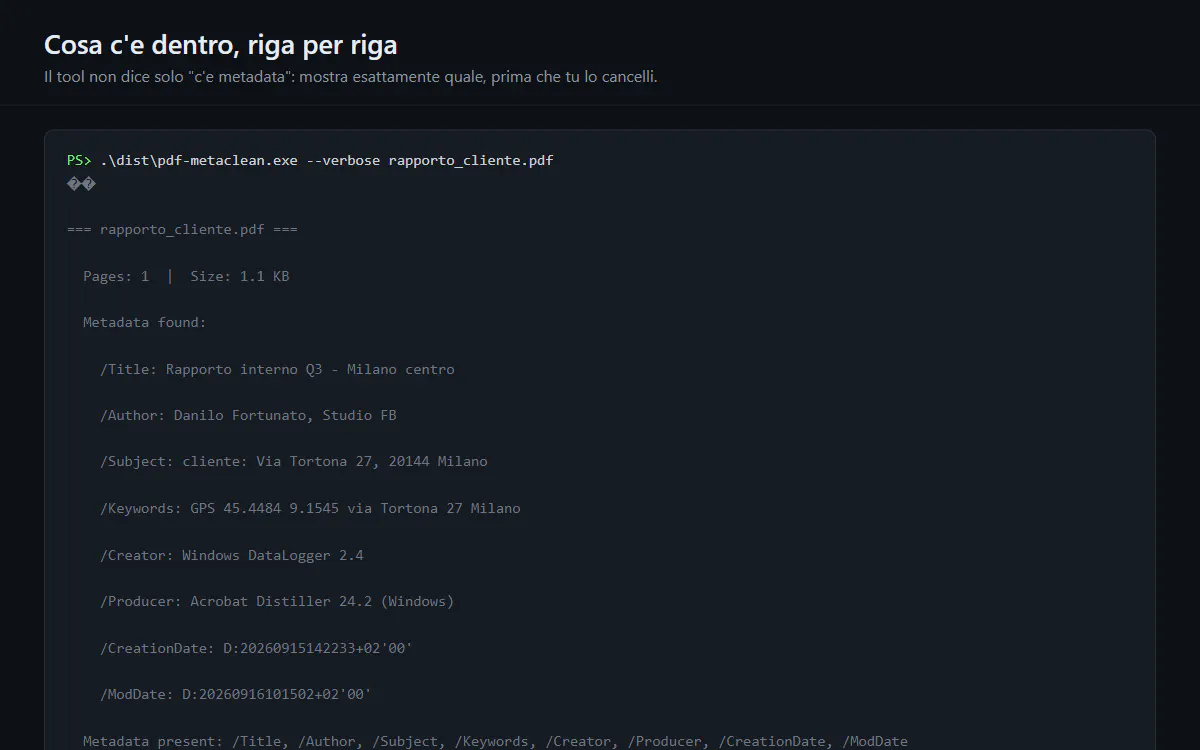Select the /Author line "Danilo Fortunato, Studio FB"
This screenshot has height=750, width=1200.
coord(248,415)
